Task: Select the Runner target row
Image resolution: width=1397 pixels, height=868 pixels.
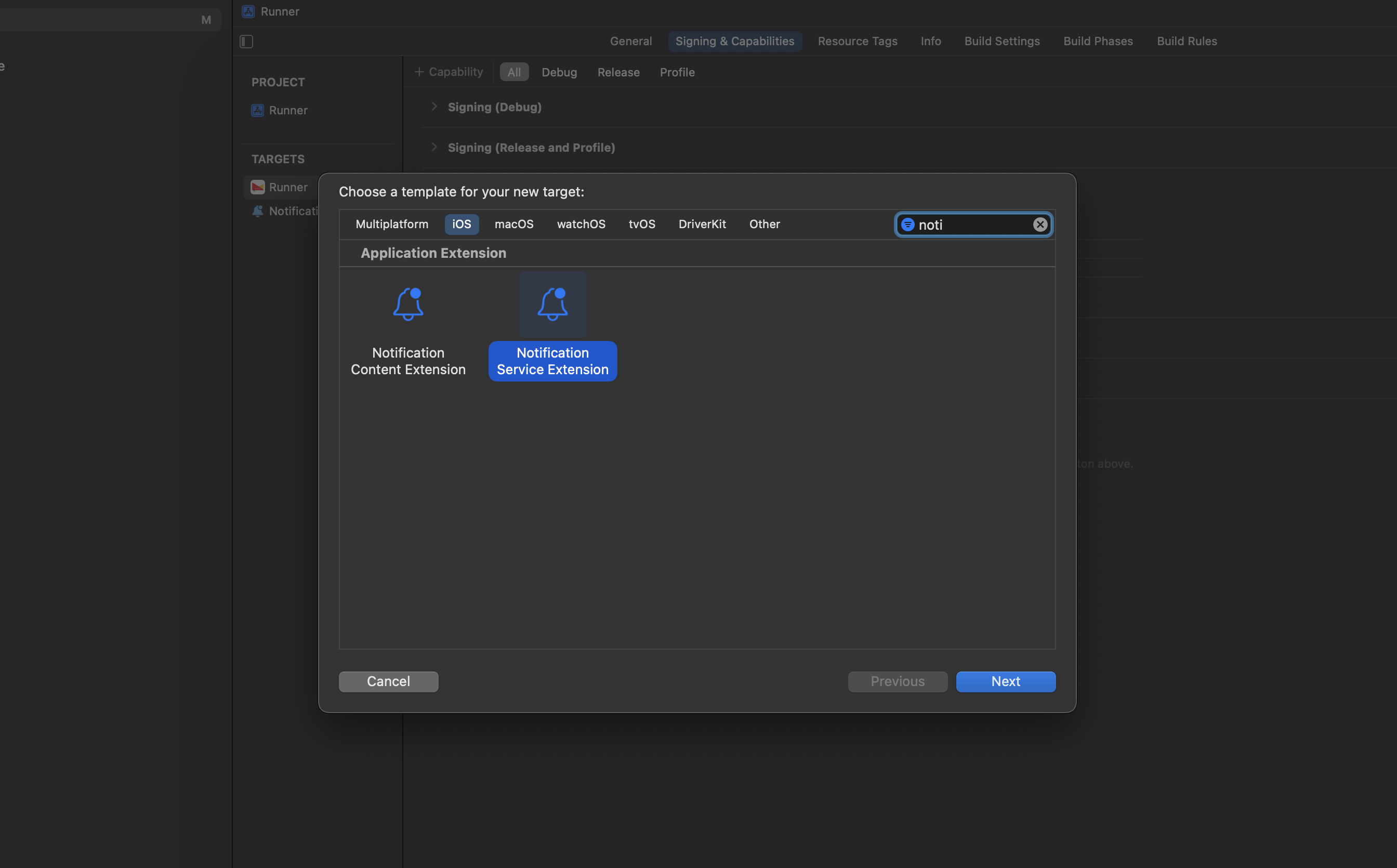Action: coord(282,187)
